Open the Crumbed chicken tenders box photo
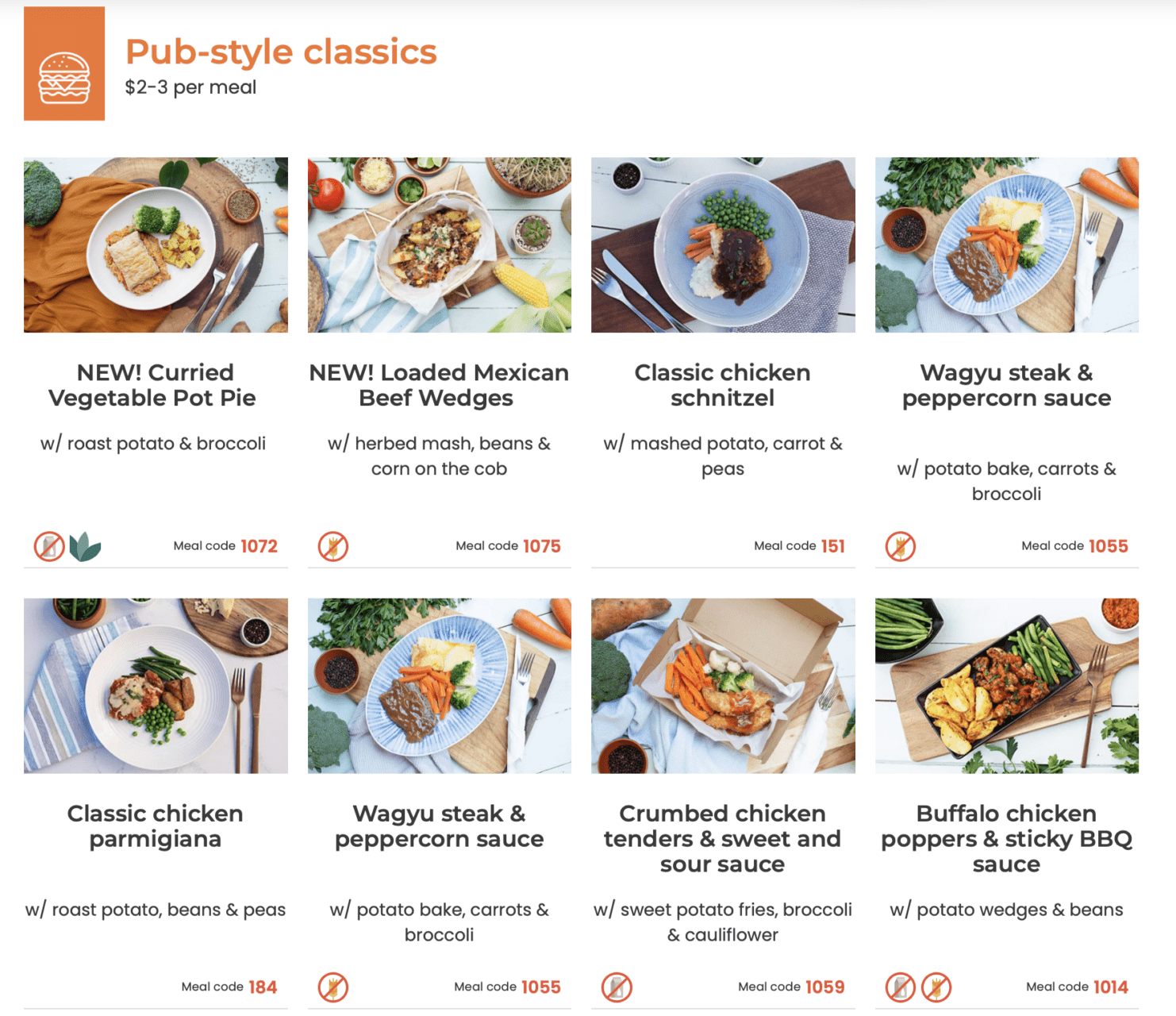 pos(723,686)
